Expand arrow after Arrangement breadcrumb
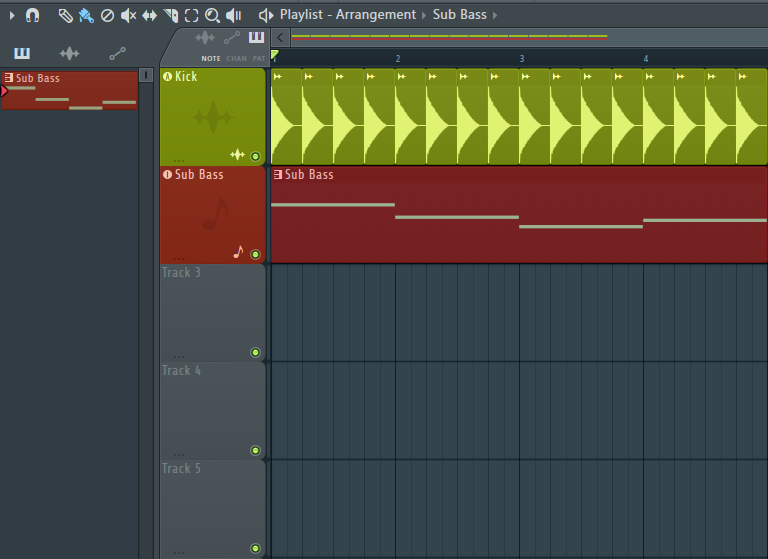The width and height of the screenshot is (768, 559). pyautogui.click(x=424, y=15)
